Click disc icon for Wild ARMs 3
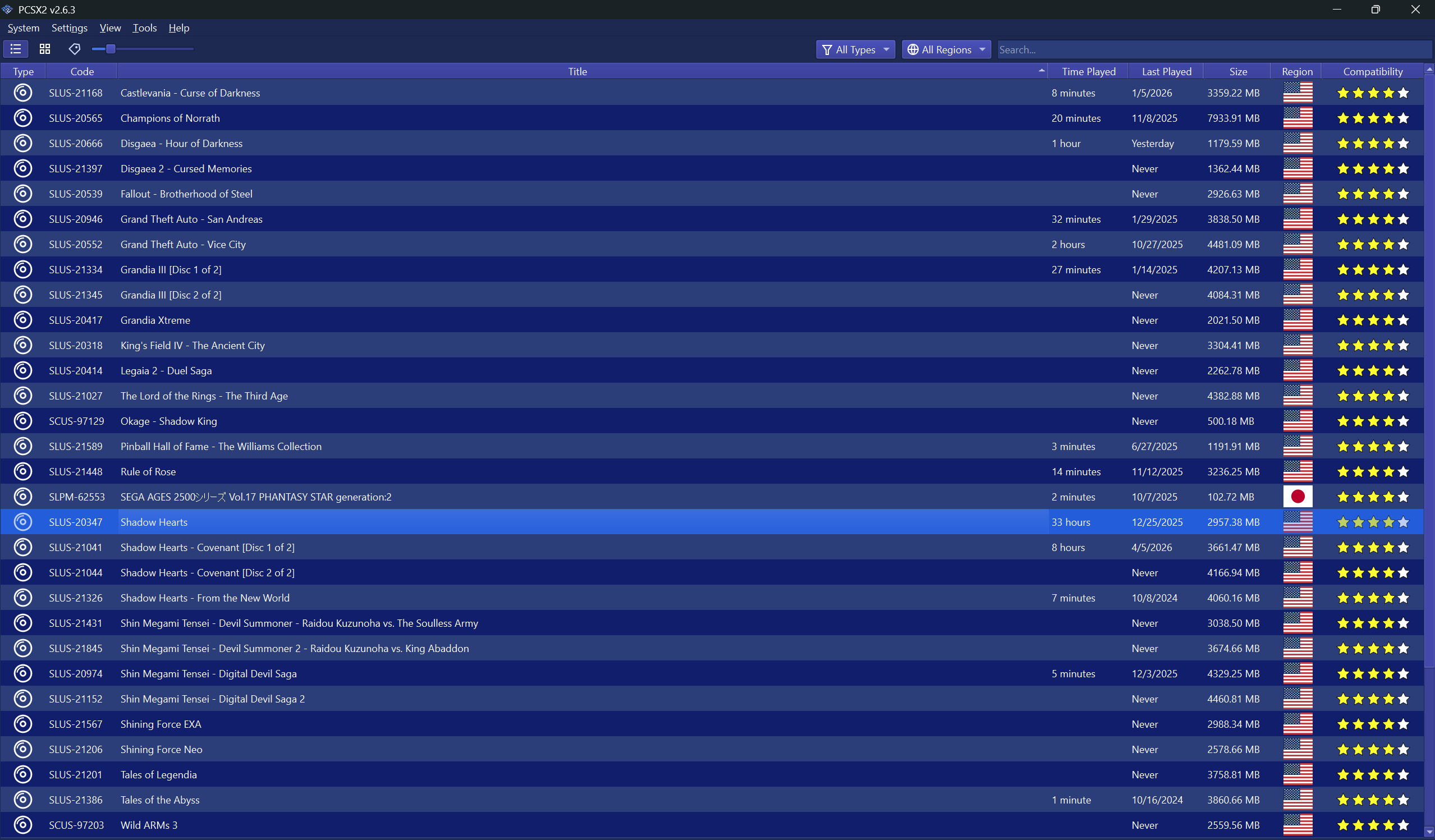The width and height of the screenshot is (1435, 840). point(23,825)
